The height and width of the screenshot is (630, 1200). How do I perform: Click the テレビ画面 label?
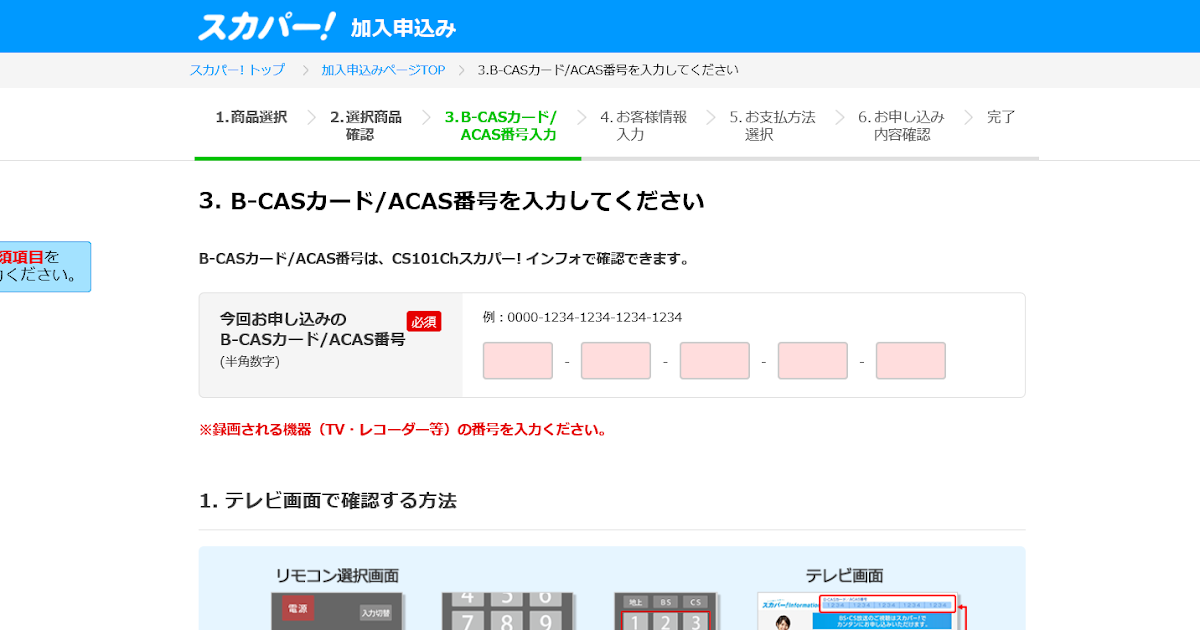click(844, 576)
